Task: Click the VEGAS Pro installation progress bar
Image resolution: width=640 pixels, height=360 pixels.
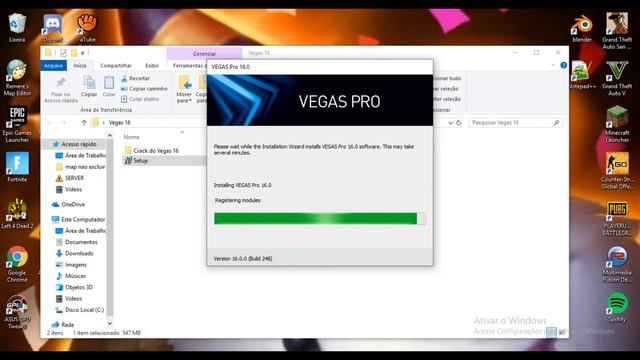Action: (x=320, y=218)
